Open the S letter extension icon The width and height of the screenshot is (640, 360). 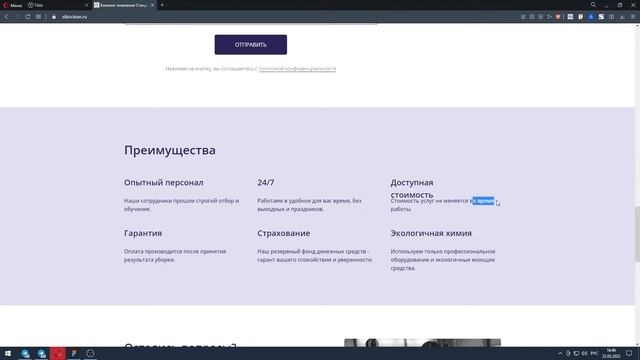point(601,17)
